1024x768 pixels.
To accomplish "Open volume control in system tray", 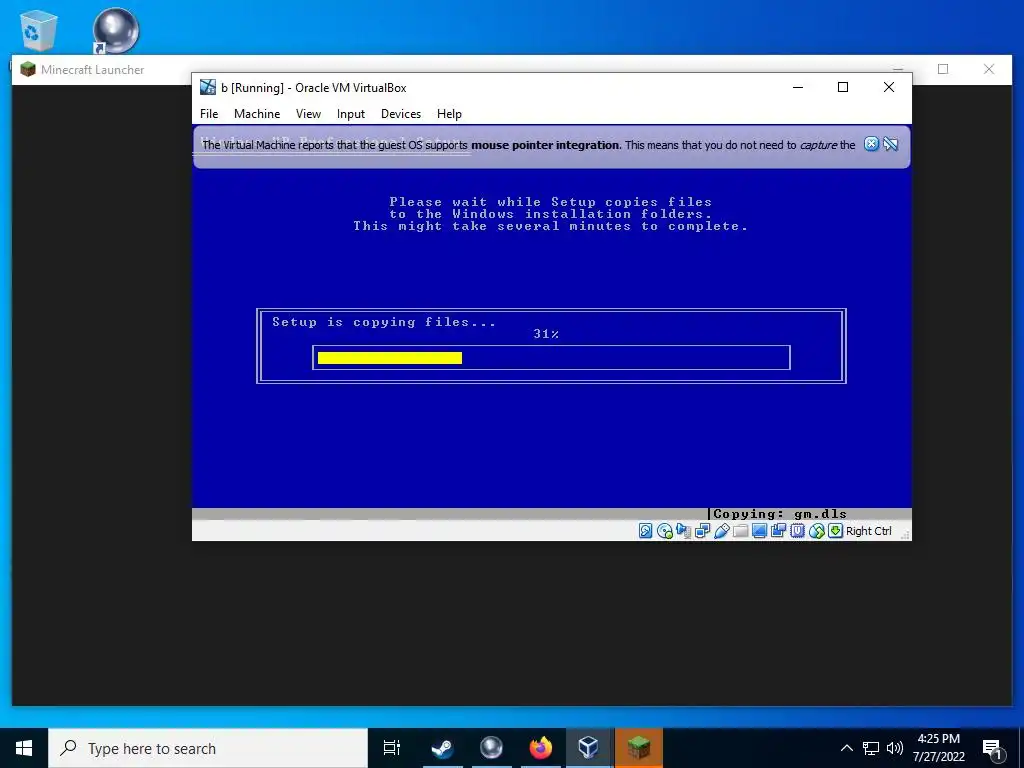I will click(x=895, y=748).
